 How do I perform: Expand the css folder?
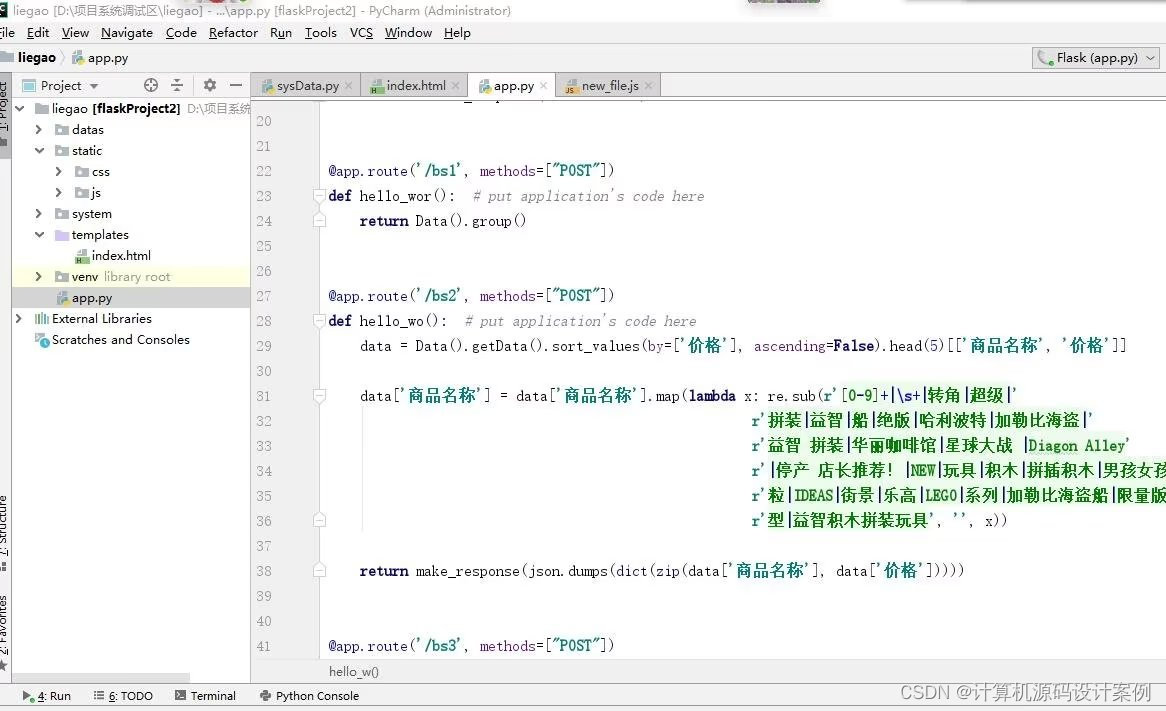pyautogui.click(x=59, y=172)
